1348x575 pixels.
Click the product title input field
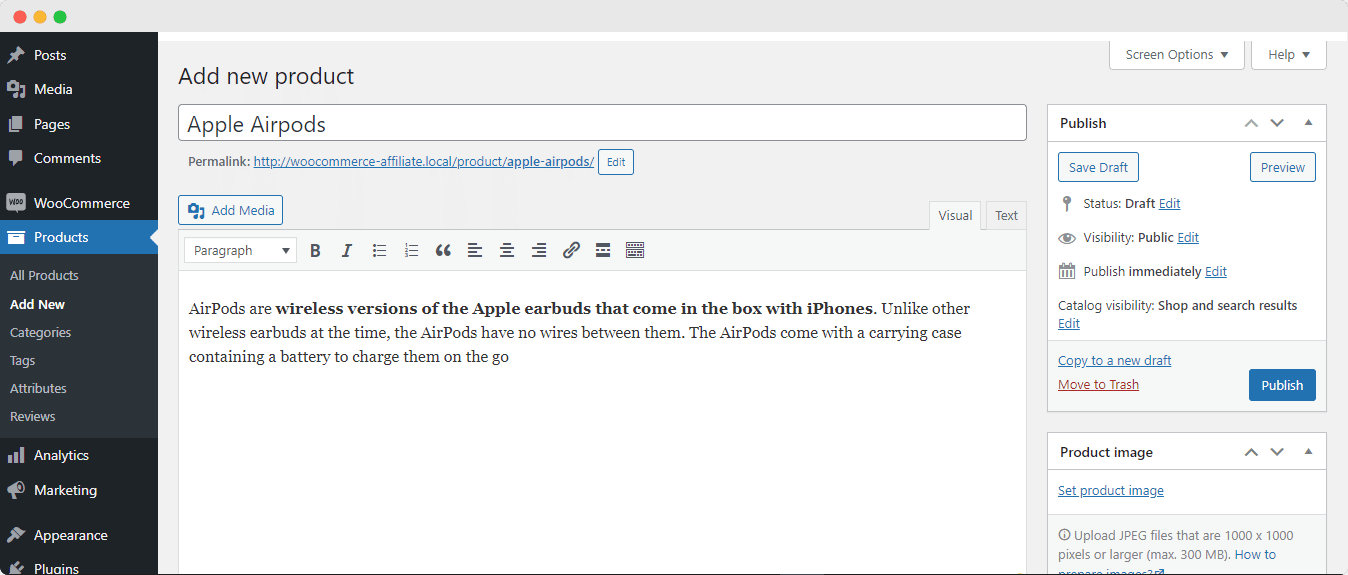coord(602,124)
